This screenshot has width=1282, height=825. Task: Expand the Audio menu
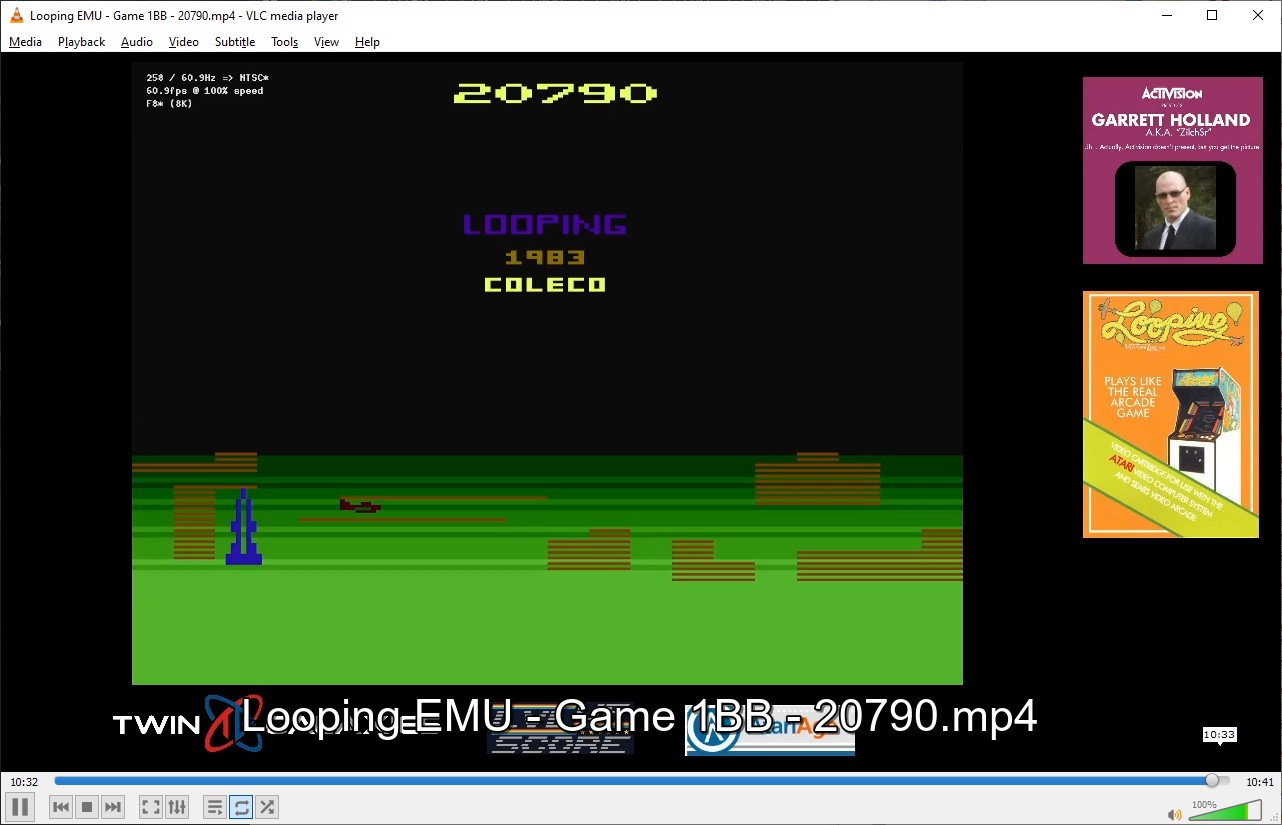pos(136,42)
